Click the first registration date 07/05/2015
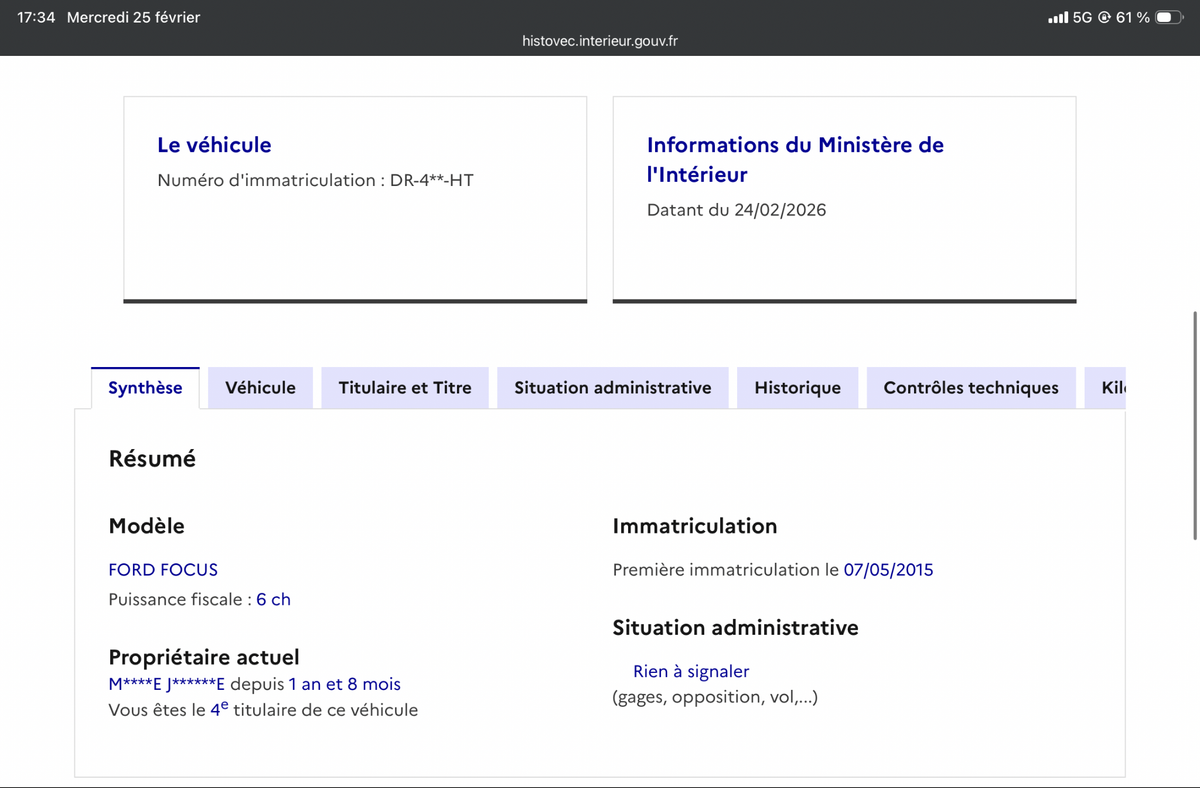The height and width of the screenshot is (788, 1200). pos(888,570)
